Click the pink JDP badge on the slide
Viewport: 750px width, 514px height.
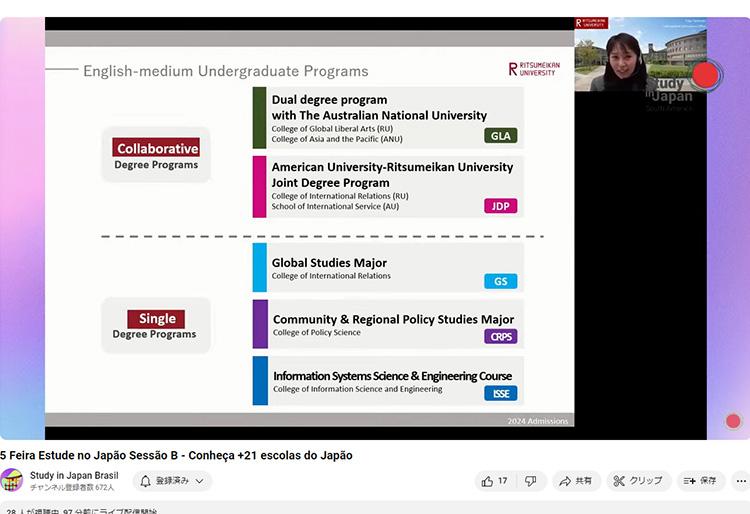[500, 206]
